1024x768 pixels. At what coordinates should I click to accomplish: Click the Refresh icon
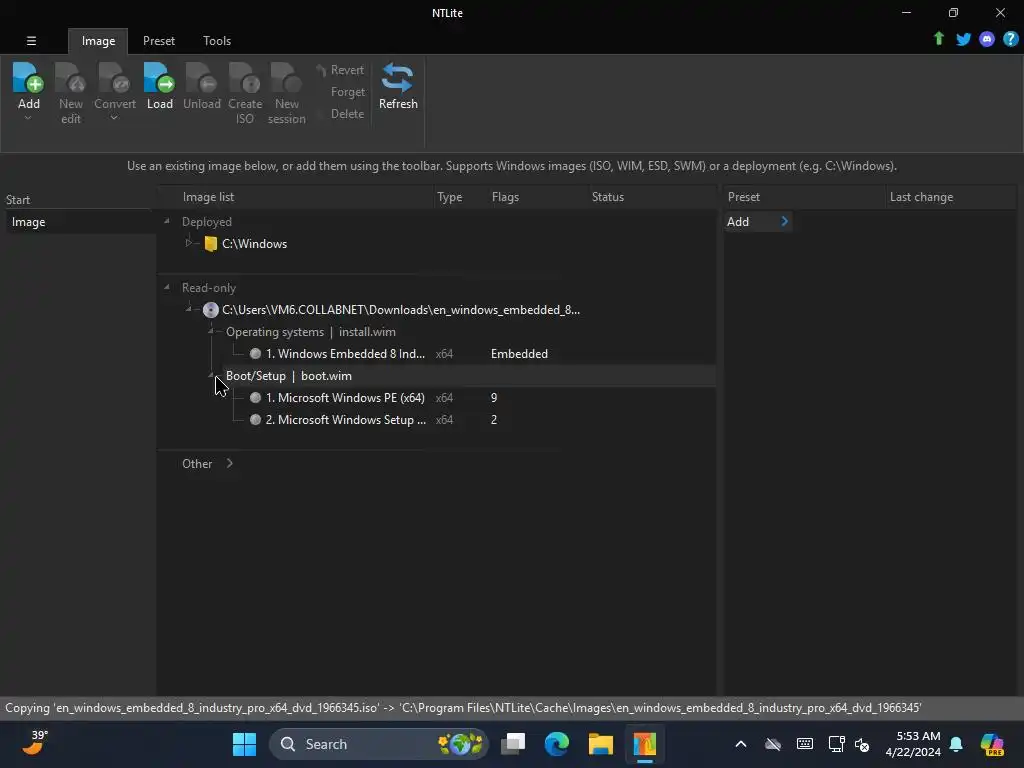pyautogui.click(x=398, y=78)
